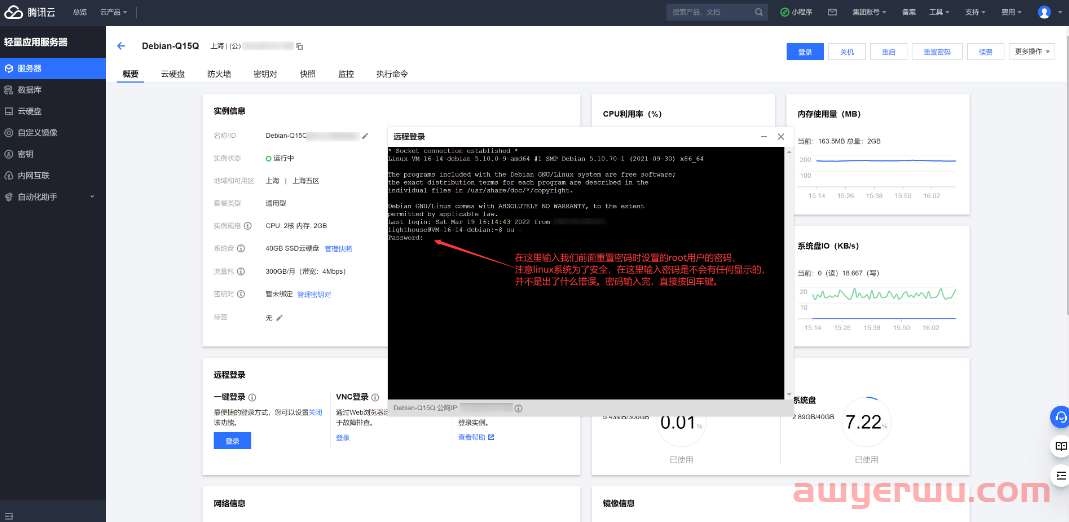The height and width of the screenshot is (522, 1069).
Task: Open the 管理快照 link
Action: pos(338,249)
